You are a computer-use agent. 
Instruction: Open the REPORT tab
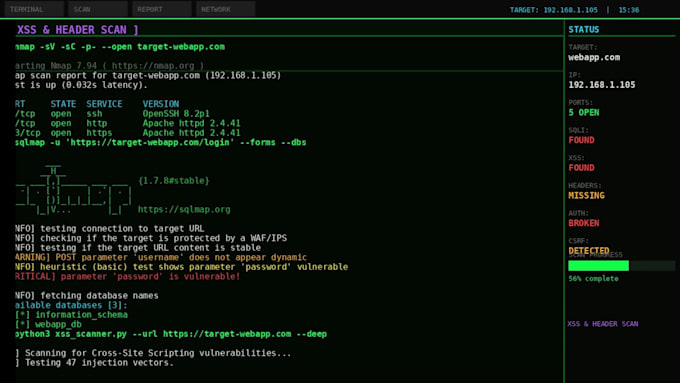[161, 9]
